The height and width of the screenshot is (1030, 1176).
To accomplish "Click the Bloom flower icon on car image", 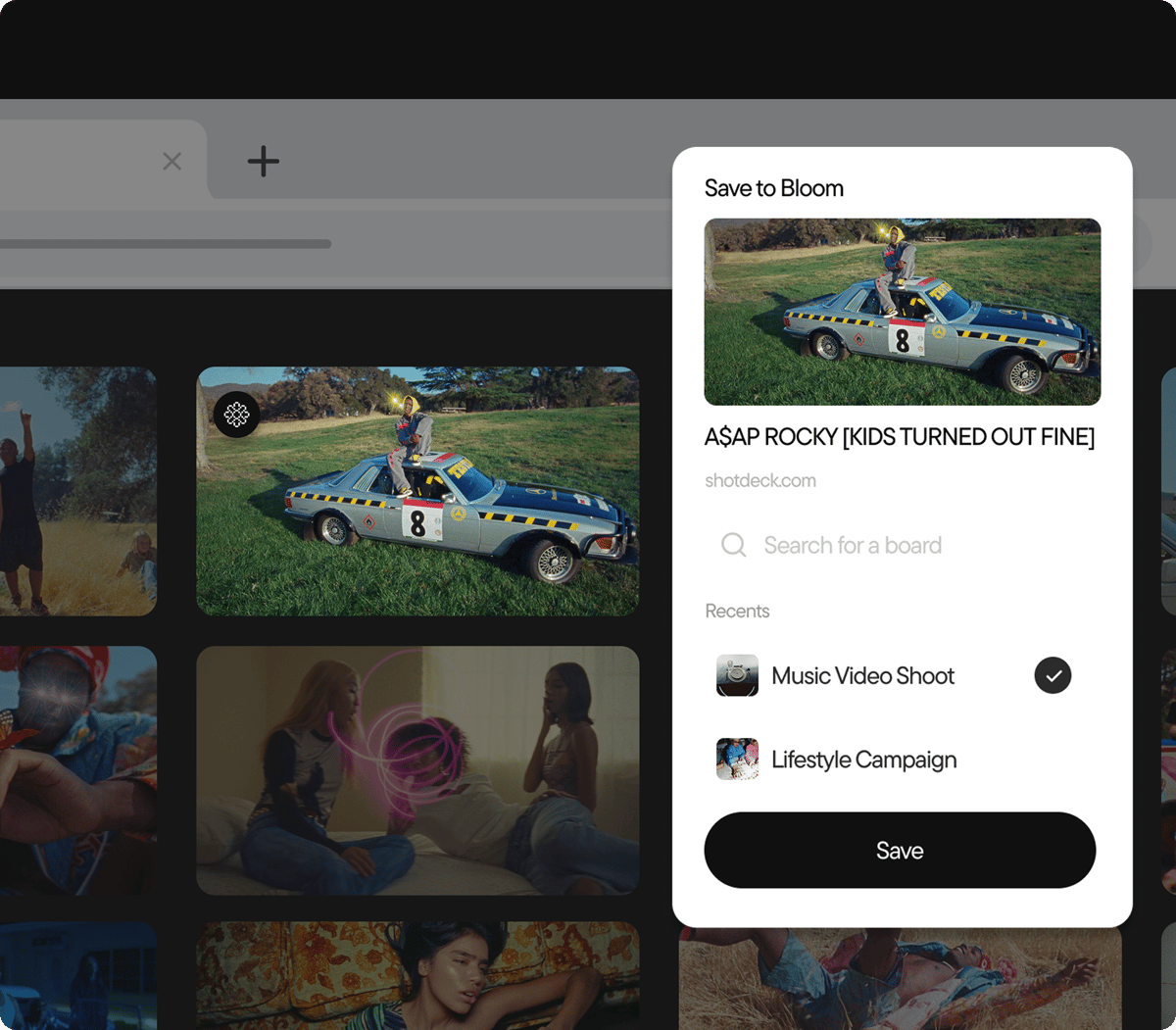I will coord(237,415).
